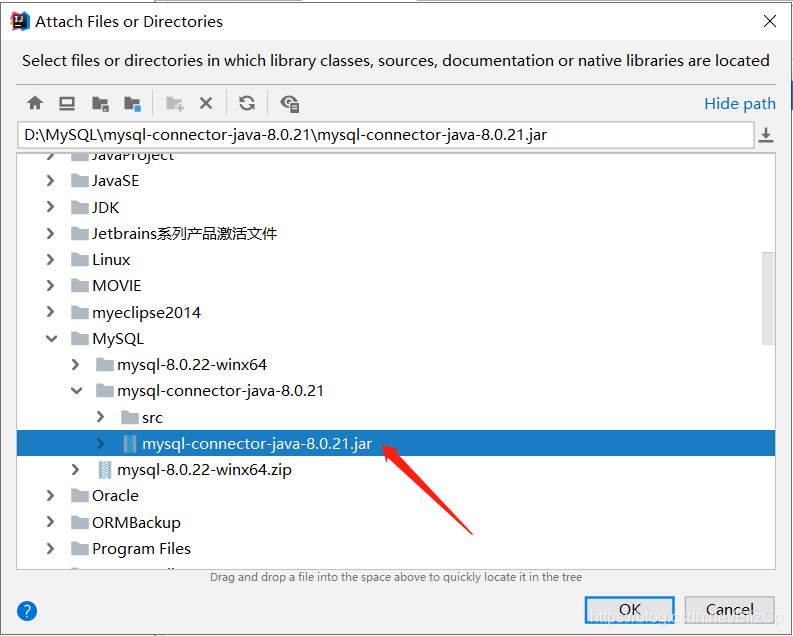The width and height of the screenshot is (793, 636).
Task: Expand the Oracle folder
Action: point(51,496)
